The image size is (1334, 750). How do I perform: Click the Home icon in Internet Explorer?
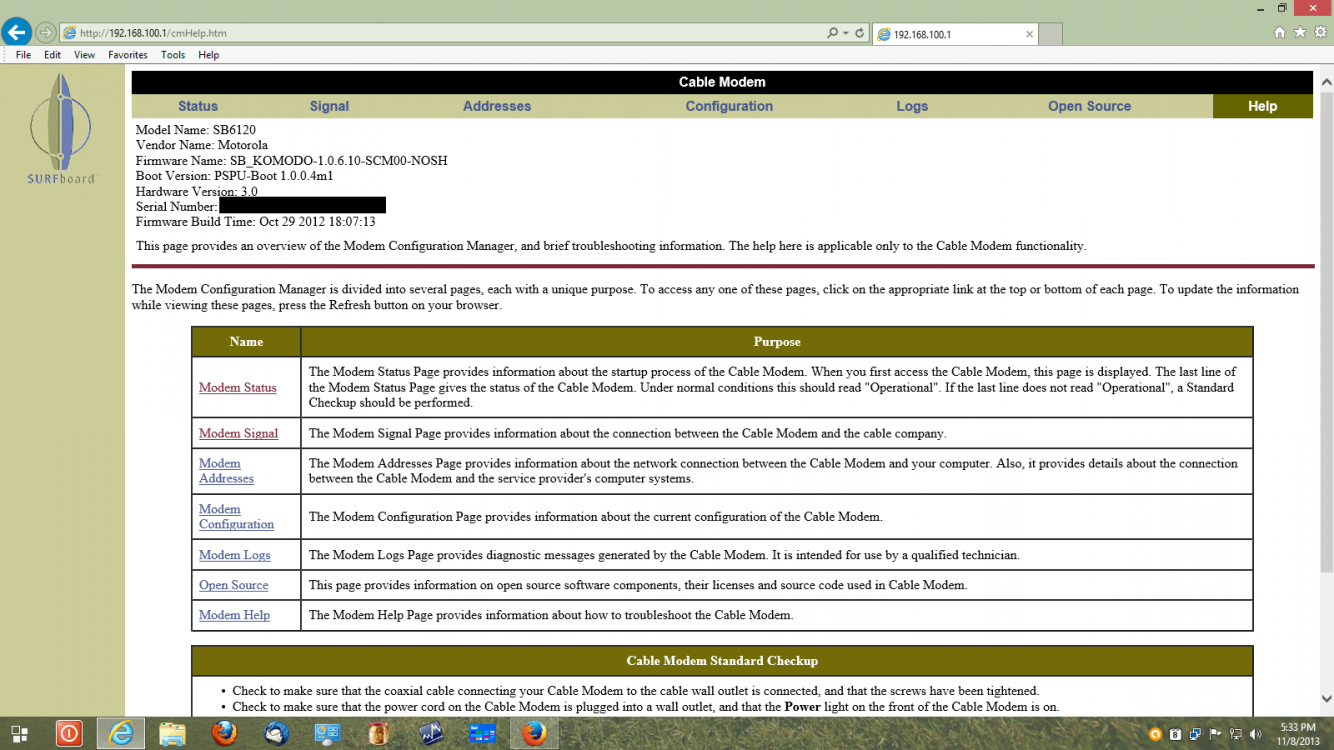click(x=1280, y=32)
